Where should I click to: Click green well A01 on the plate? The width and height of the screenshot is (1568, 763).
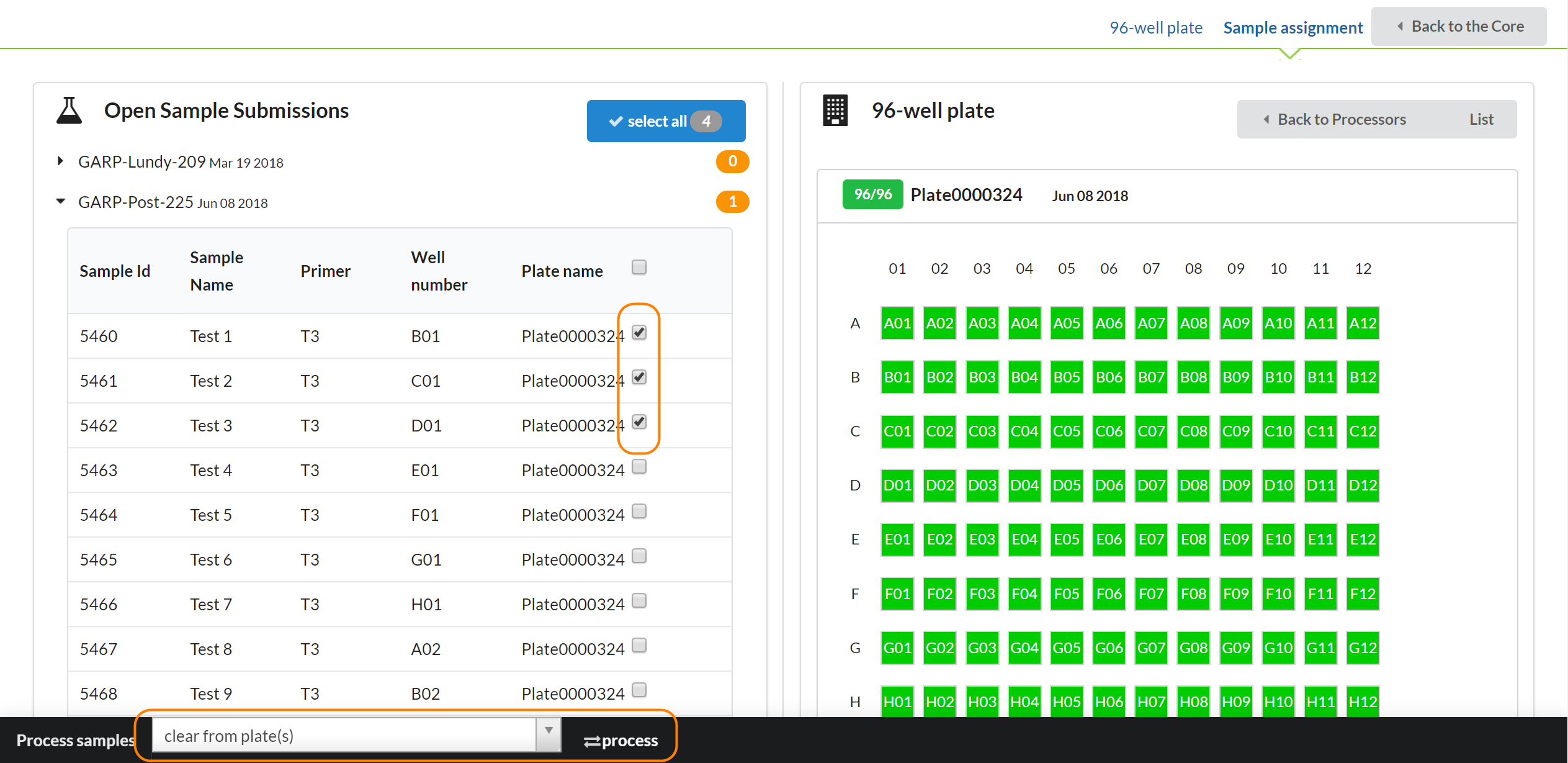point(897,323)
